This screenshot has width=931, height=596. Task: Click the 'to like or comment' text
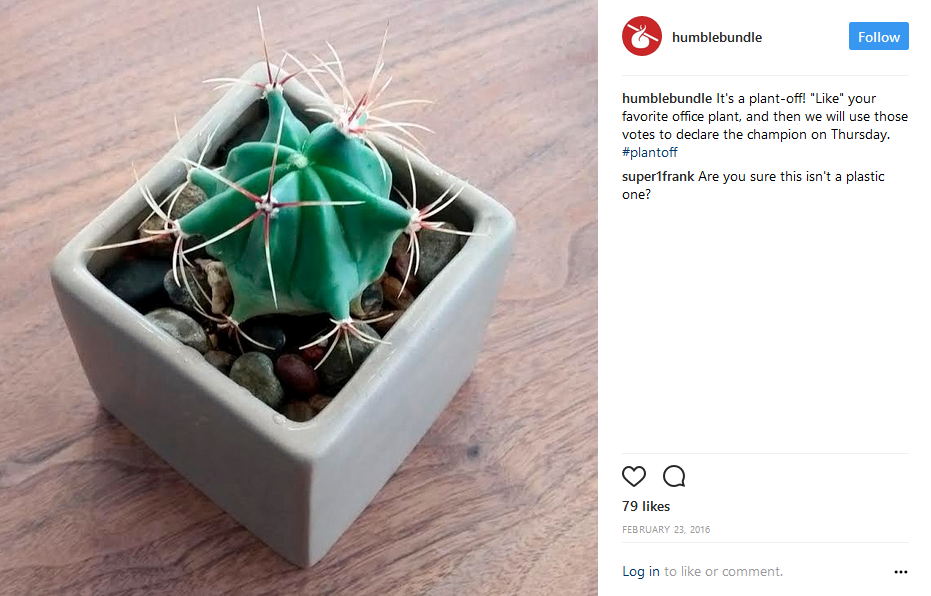point(723,571)
